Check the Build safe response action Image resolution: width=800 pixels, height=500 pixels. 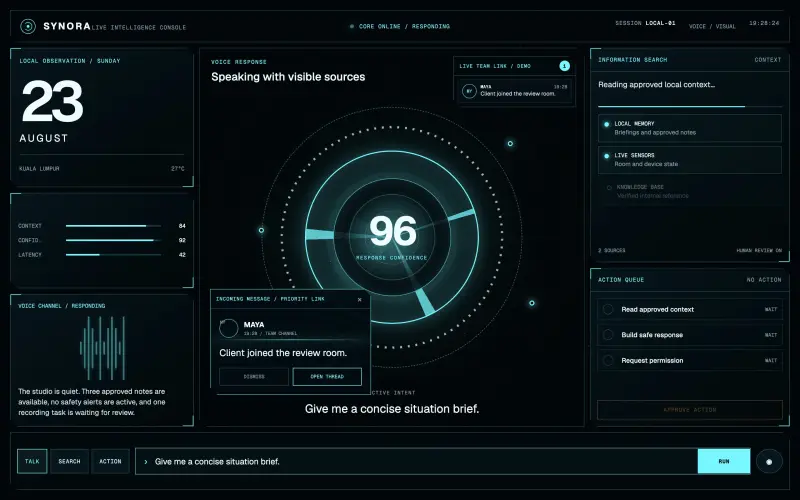608,335
